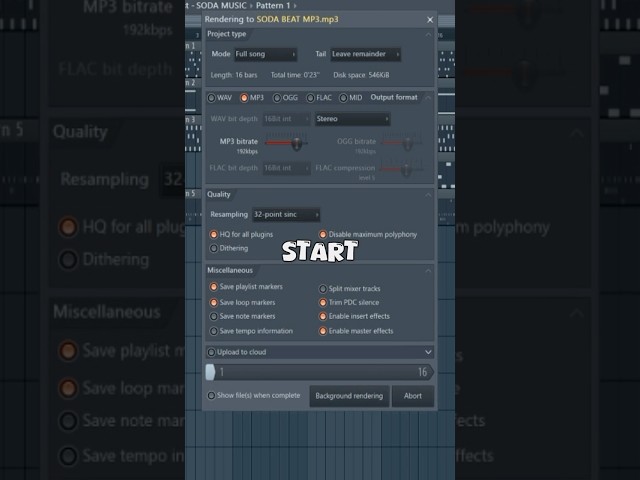Adjust the FLAC compression slider
Screen dimensions: 640x480
pos(406,169)
